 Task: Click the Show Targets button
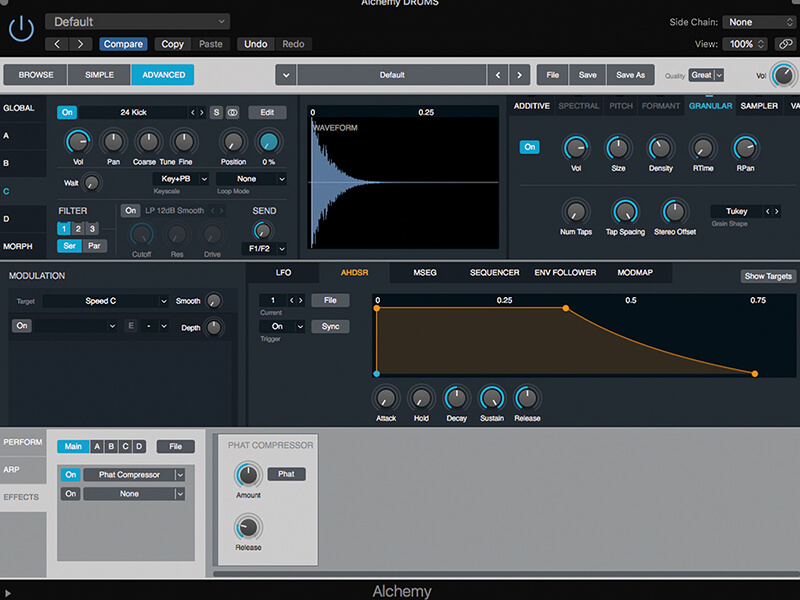tap(767, 276)
